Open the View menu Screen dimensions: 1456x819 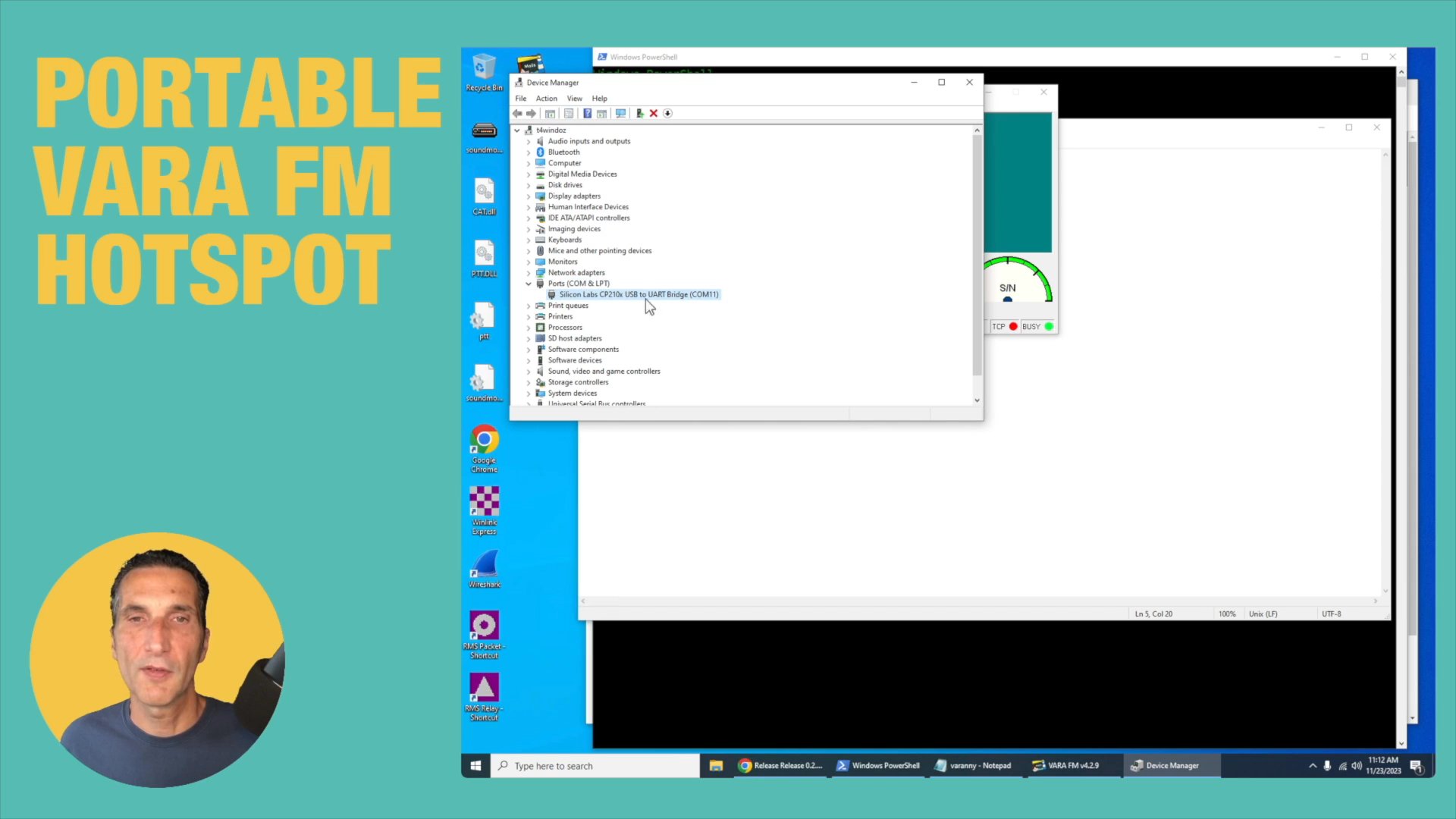point(574,99)
